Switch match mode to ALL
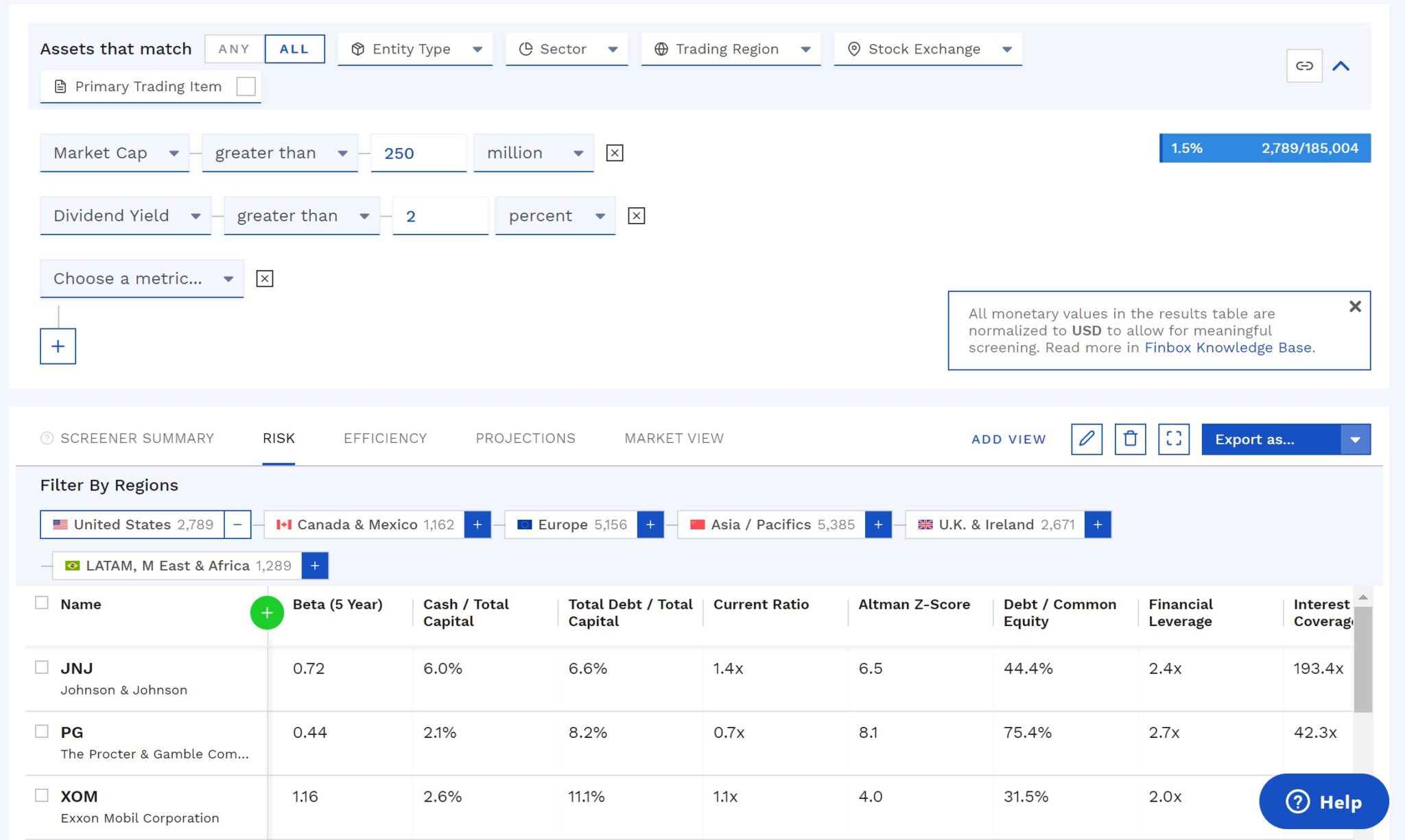The image size is (1405, 840). pyautogui.click(x=294, y=49)
